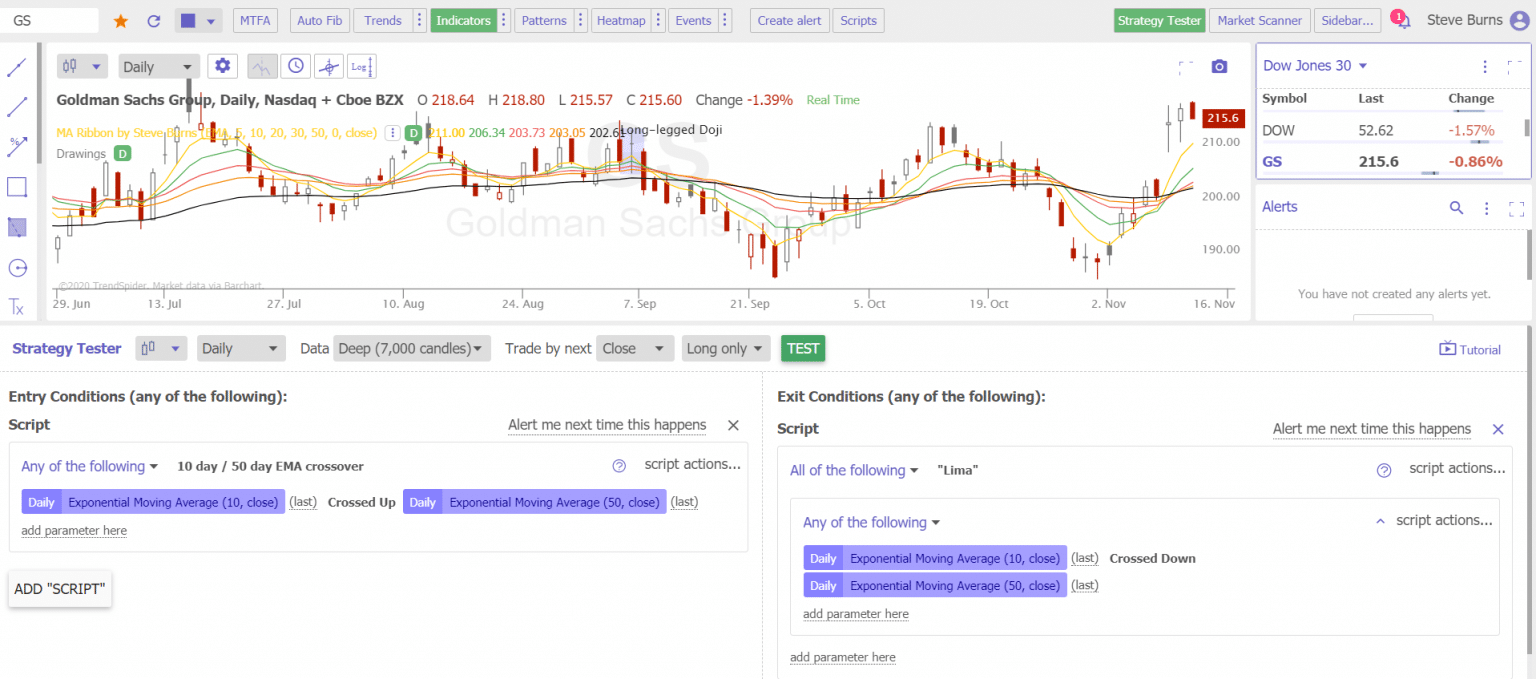Collapse the Any of the following exit group

pyautogui.click(x=1380, y=520)
